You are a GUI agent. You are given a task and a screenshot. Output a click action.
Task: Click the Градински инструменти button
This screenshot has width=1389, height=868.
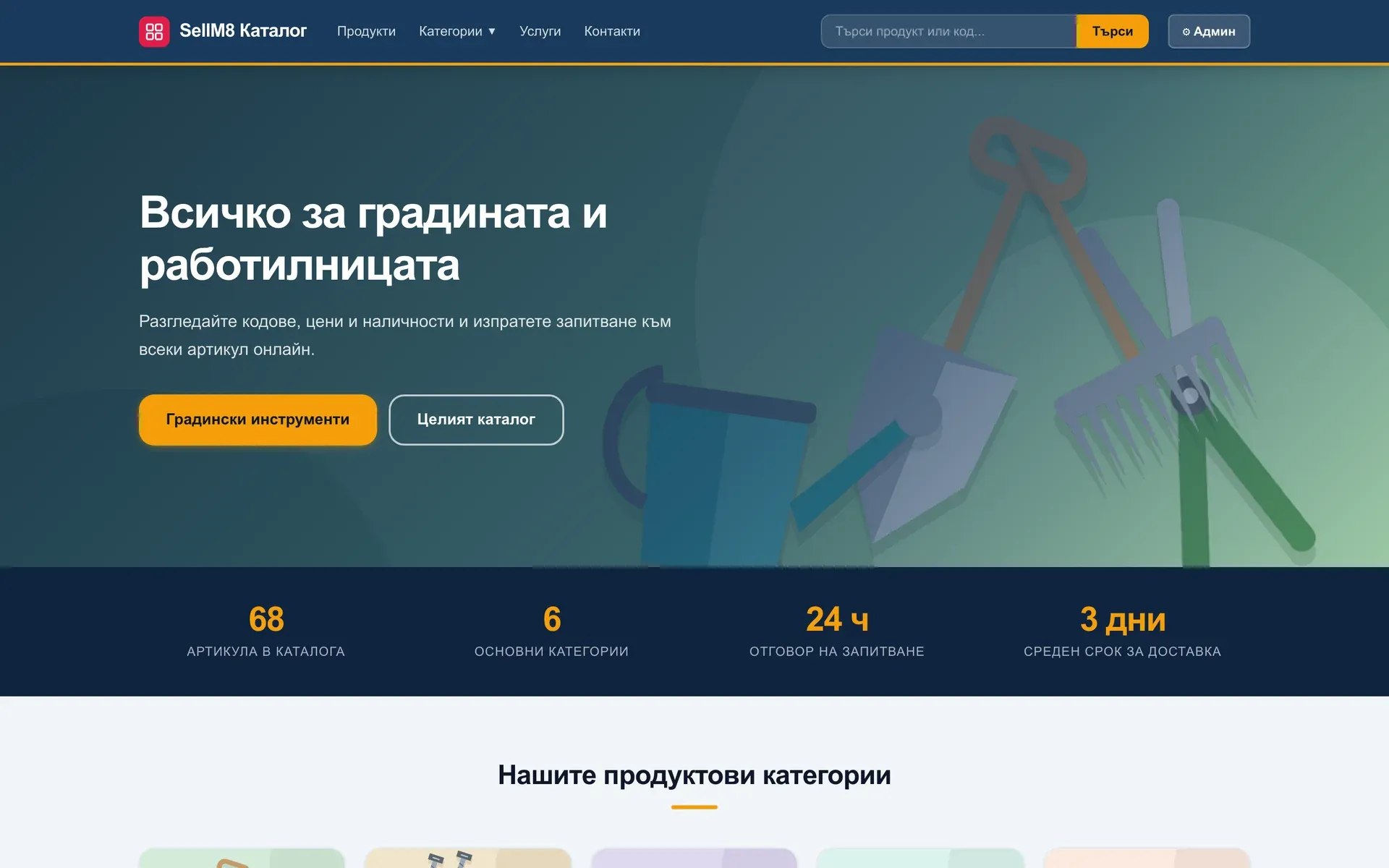(x=258, y=420)
